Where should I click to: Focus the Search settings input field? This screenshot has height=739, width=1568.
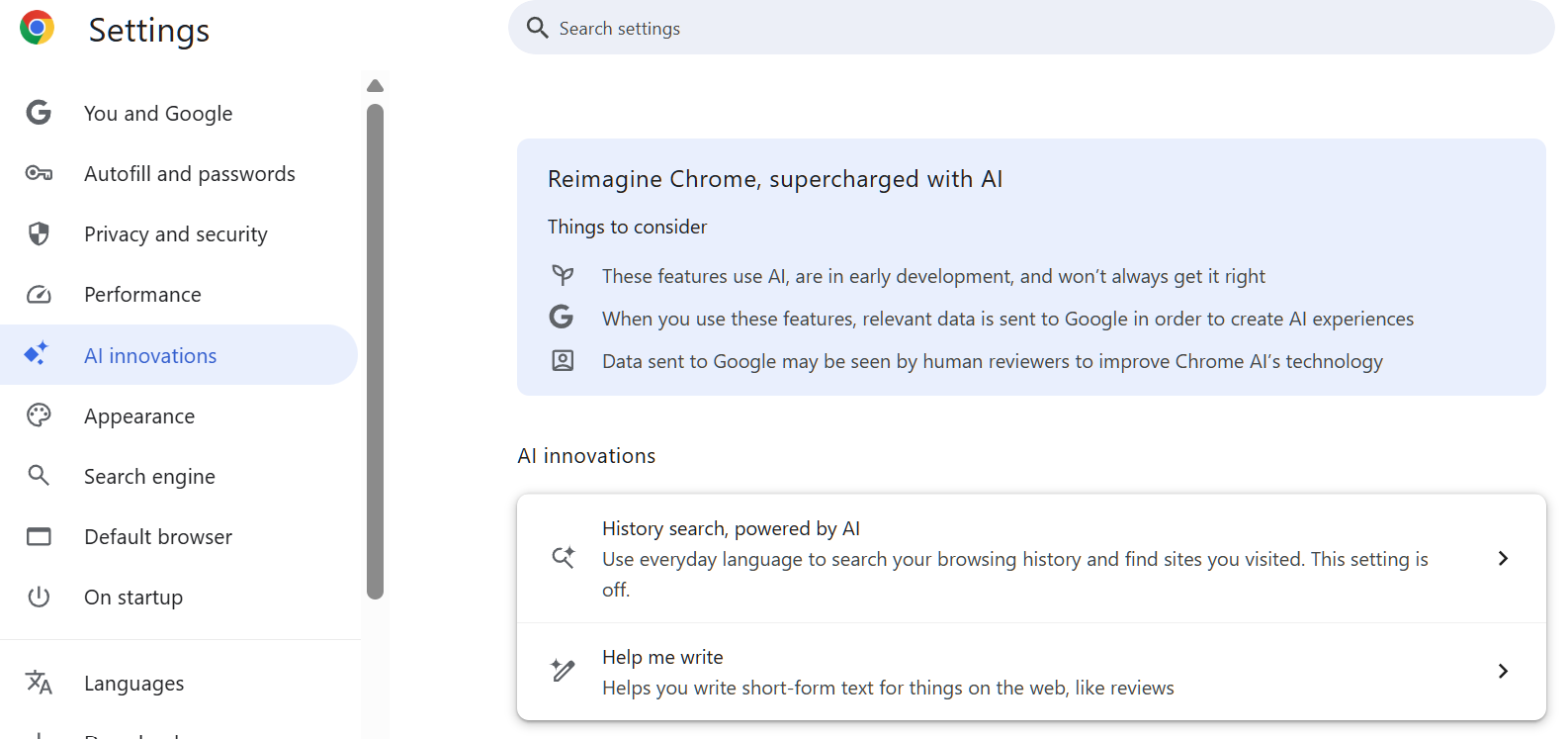pos(1031,28)
